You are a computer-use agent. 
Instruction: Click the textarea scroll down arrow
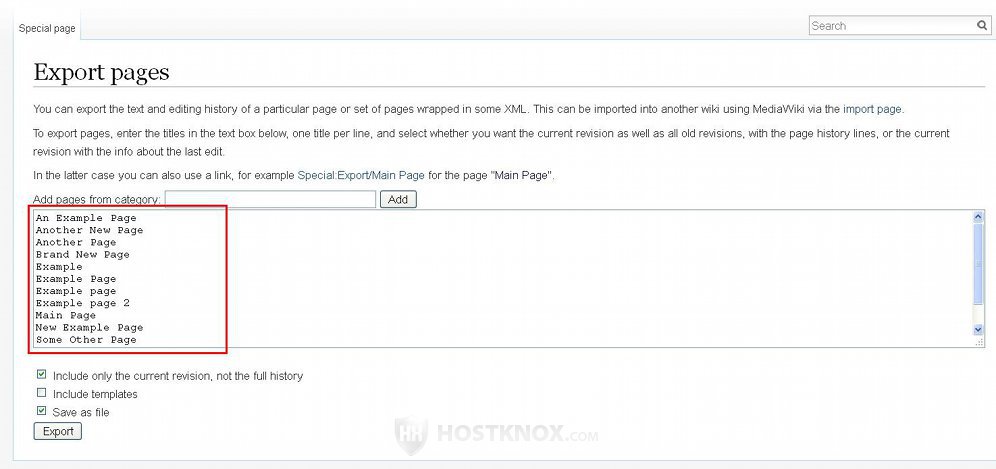(x=978, y=329)
